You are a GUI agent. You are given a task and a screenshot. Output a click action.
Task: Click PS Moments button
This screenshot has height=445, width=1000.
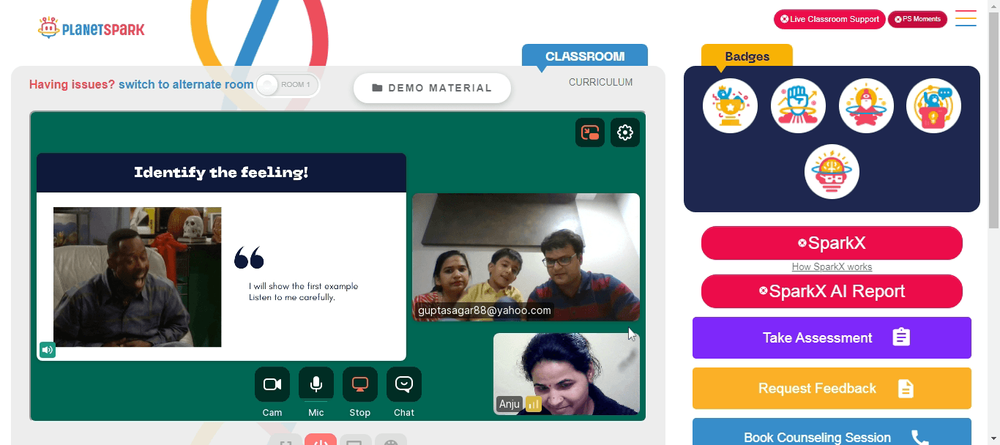(x=917, y=19)
